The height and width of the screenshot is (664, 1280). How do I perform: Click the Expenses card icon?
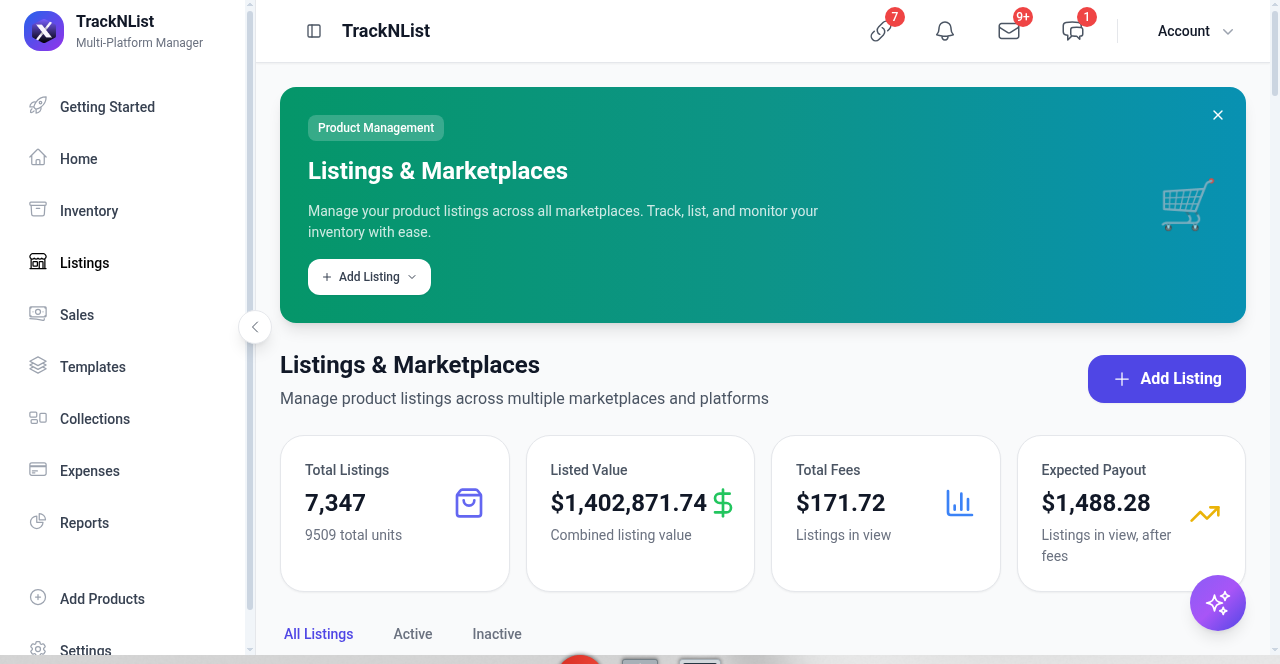[x=38, y=470]
